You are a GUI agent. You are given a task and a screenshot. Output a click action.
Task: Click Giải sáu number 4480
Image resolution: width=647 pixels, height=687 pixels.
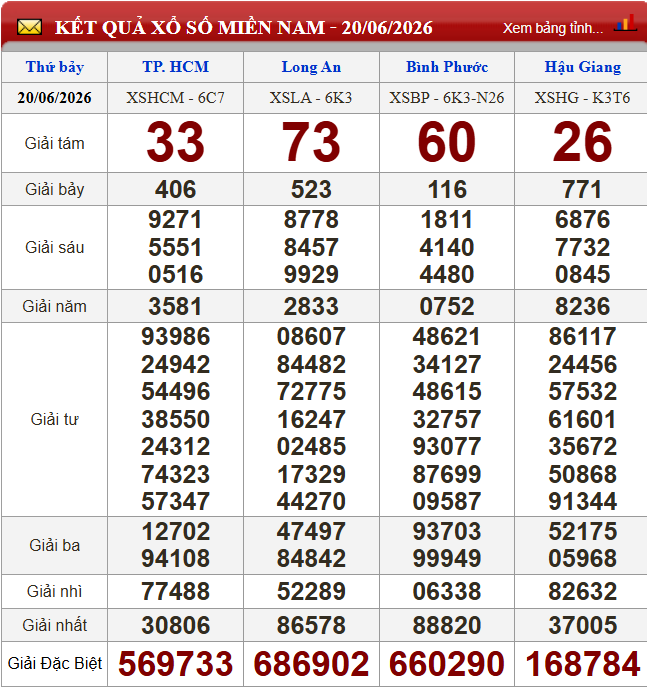pyautogui.click(x=447, y=274)
